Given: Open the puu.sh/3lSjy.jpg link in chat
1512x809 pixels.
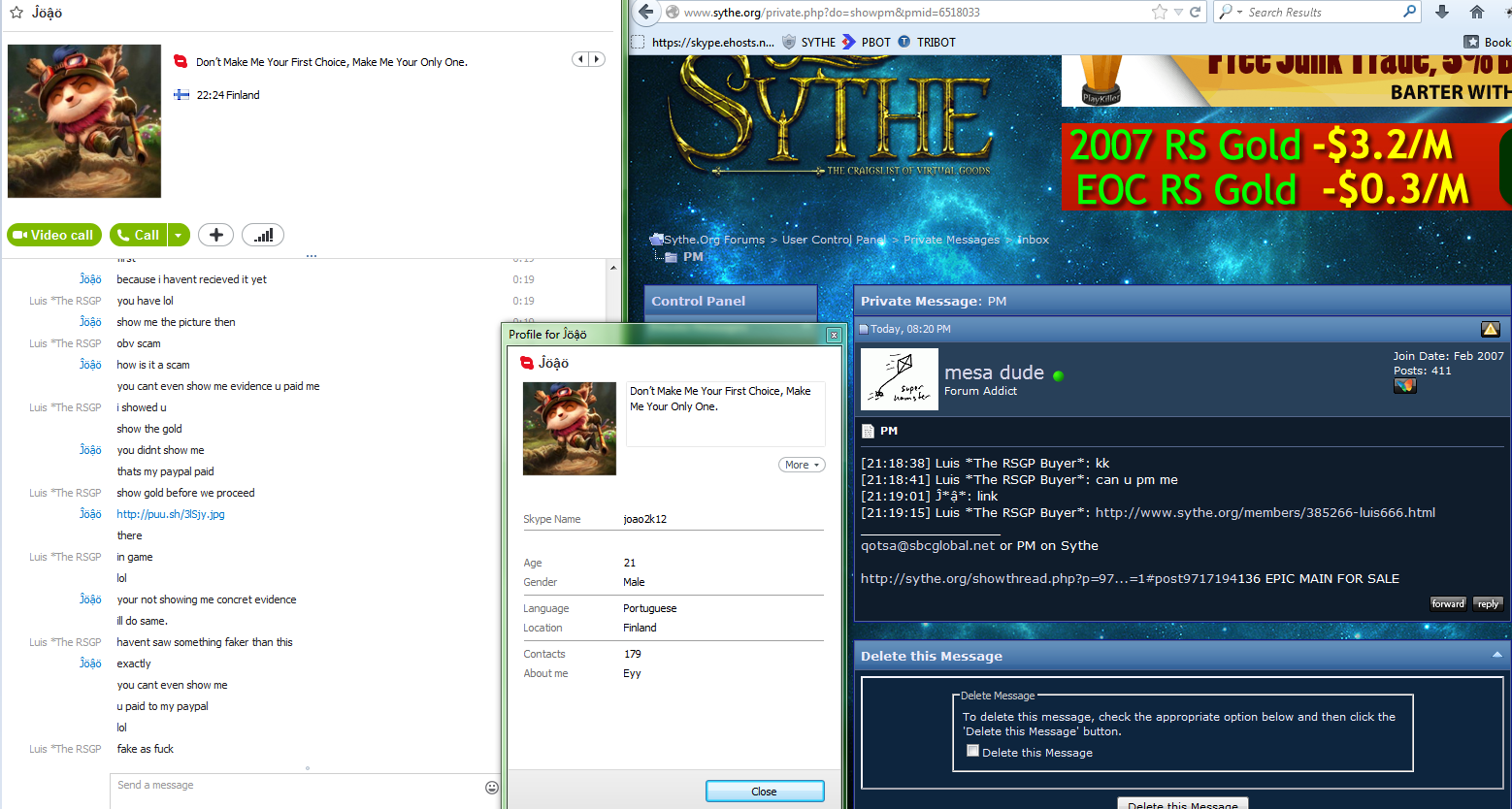Looking at the screenshot, I should 171,514.
